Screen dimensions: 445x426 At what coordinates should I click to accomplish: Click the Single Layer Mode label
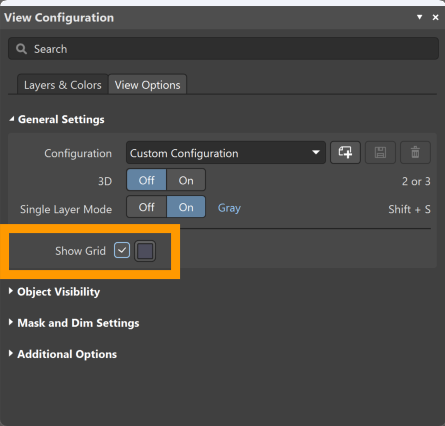[66, 209]
